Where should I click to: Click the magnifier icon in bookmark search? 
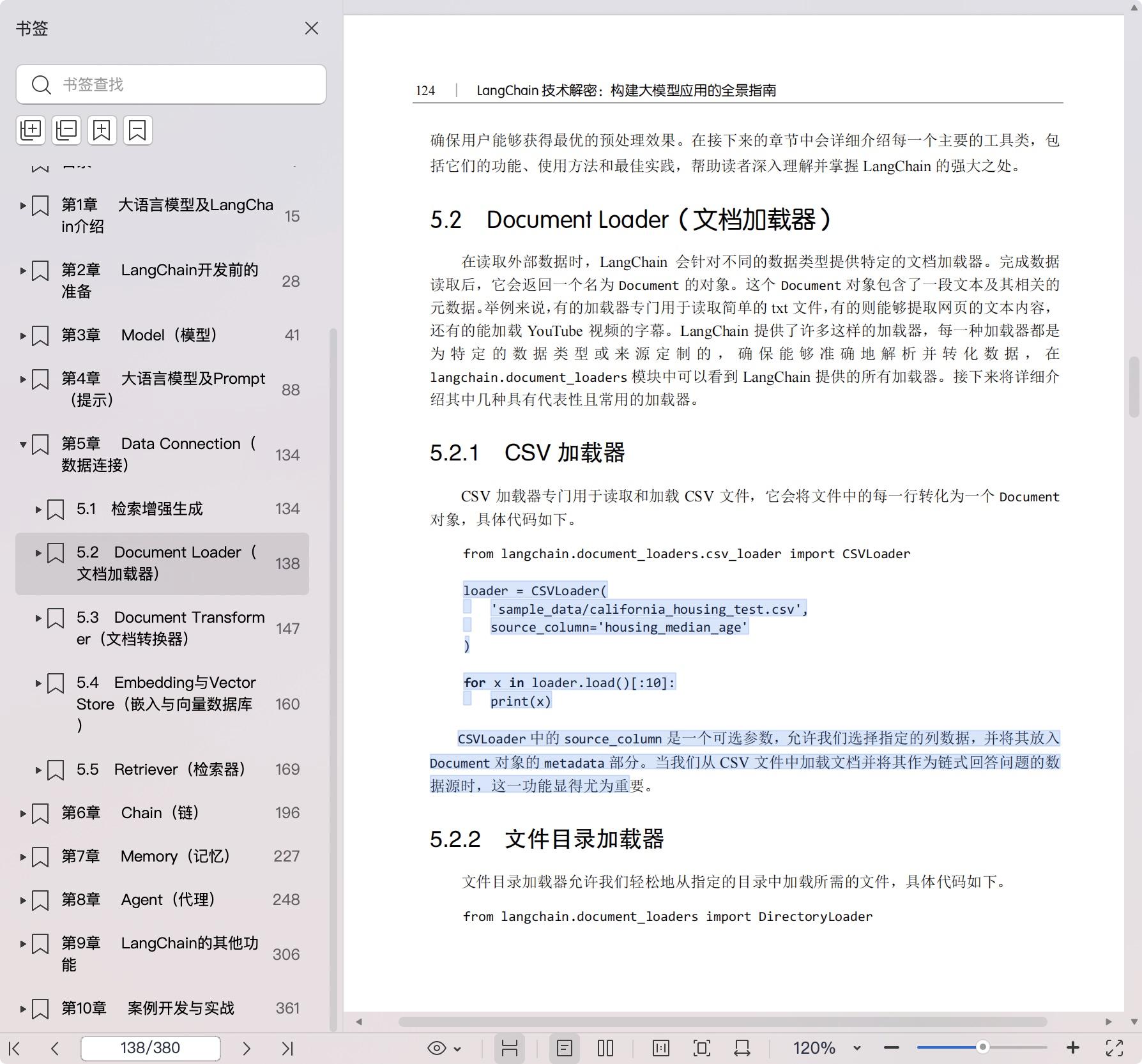[x=42, y=84]
